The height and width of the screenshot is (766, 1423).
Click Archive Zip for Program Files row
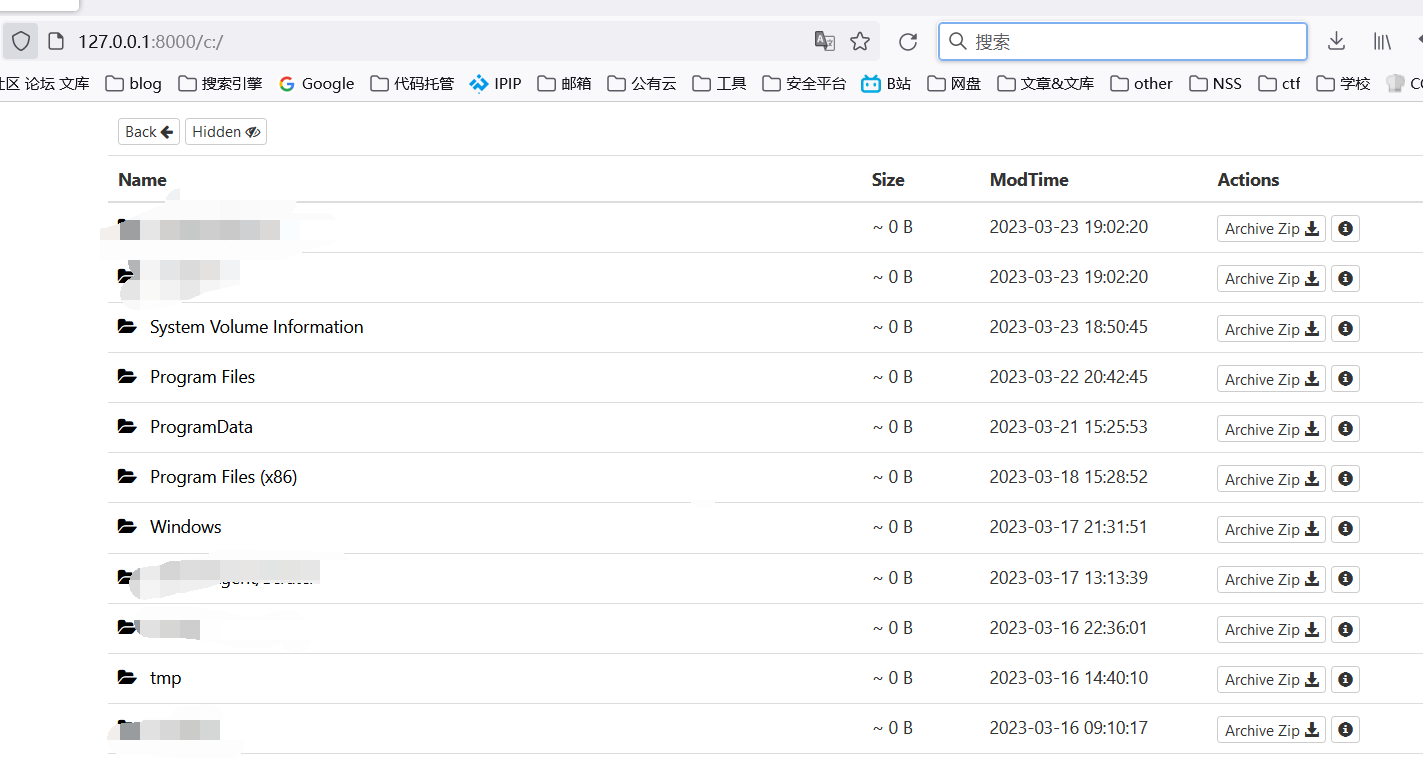1271,379
